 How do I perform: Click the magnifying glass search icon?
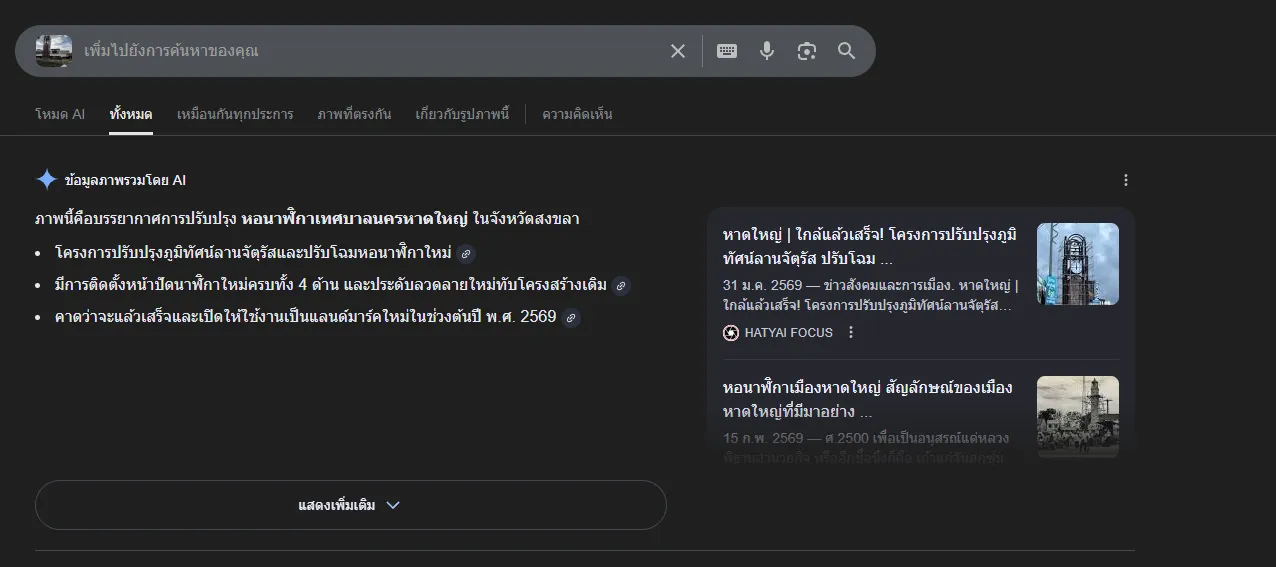(x=847, y=51)
